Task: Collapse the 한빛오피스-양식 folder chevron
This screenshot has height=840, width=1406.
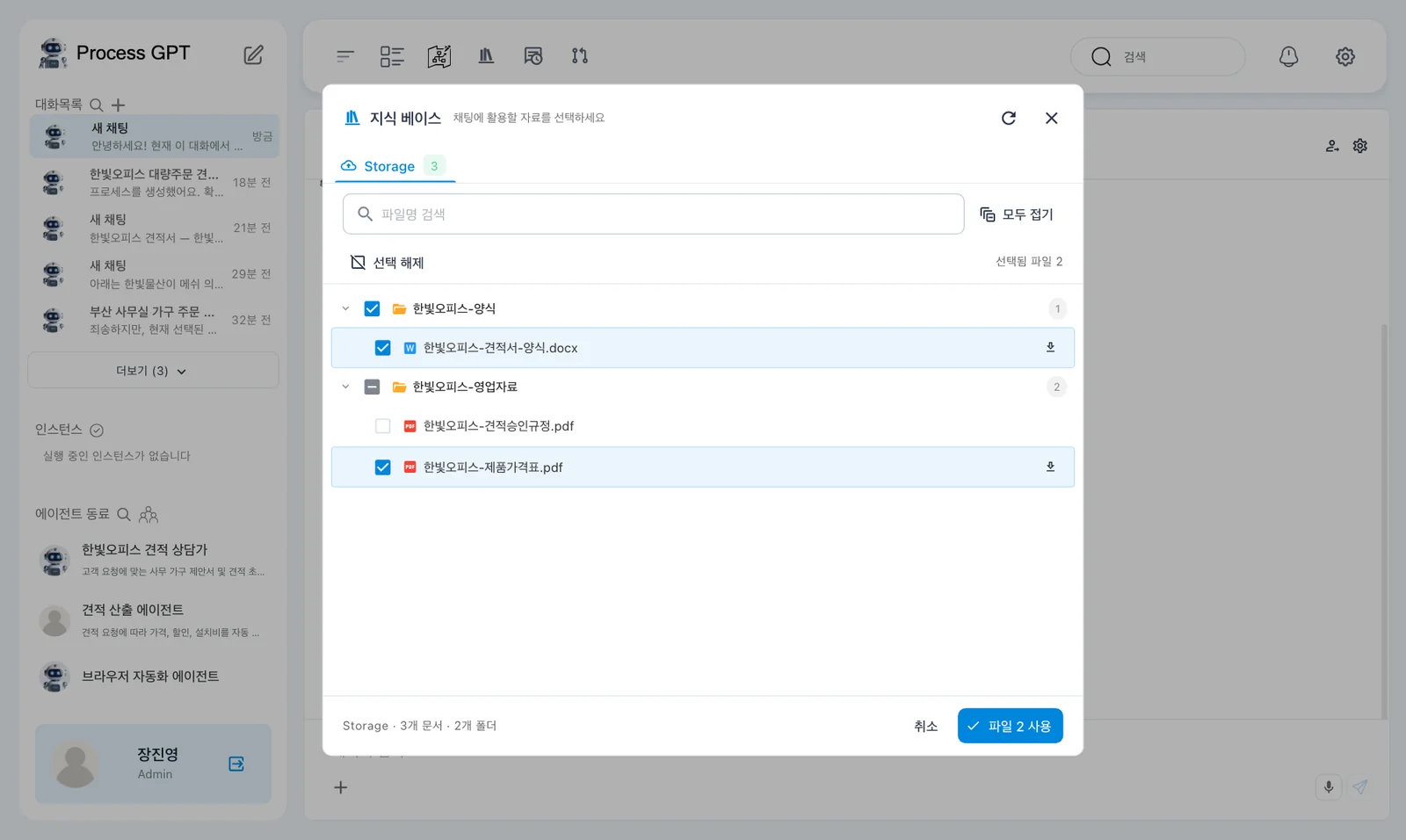Action: pyautogui.click(x=345, y=308)
